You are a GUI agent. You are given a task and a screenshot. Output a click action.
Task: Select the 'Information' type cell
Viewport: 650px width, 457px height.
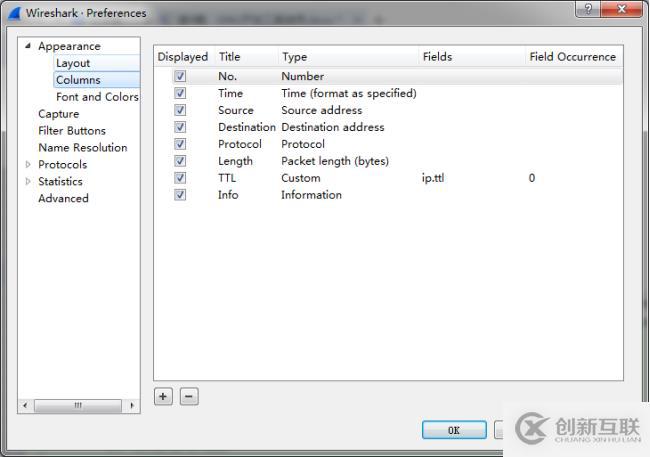tap(311, 195)
